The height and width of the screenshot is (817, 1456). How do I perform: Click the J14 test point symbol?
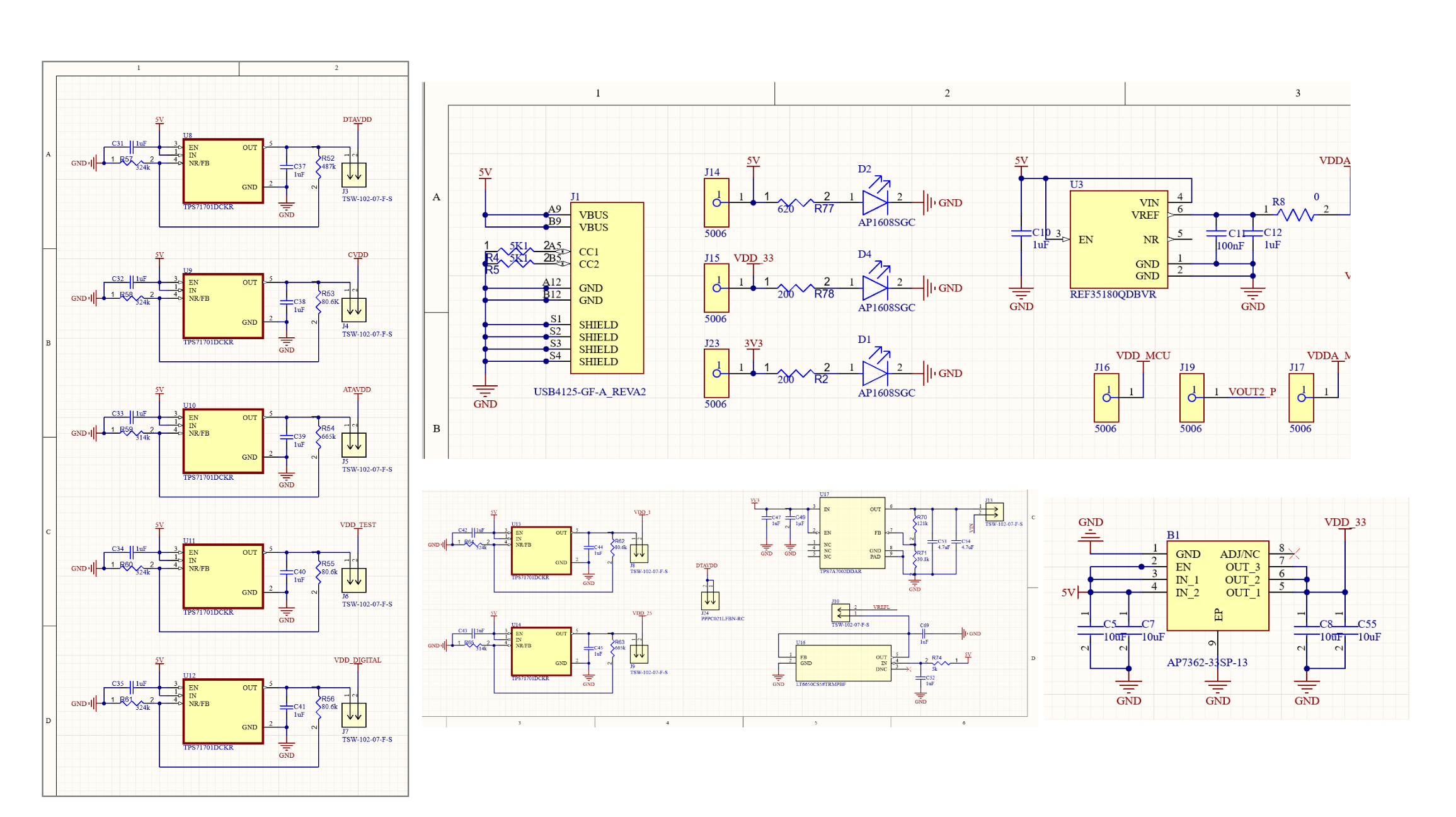716,202
